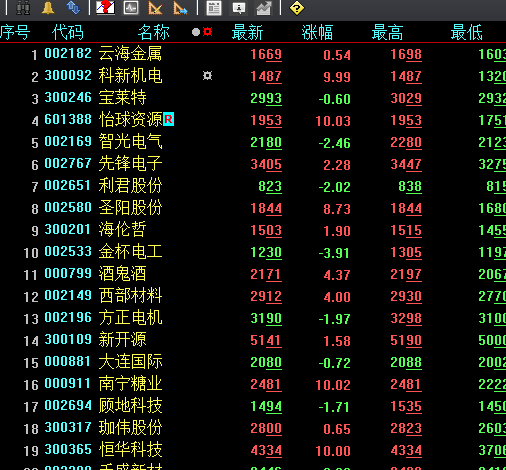Select stock 圣阳股份
Viewport: 506px width, 470px height.
pyautogui.click(x=130, y=208)
